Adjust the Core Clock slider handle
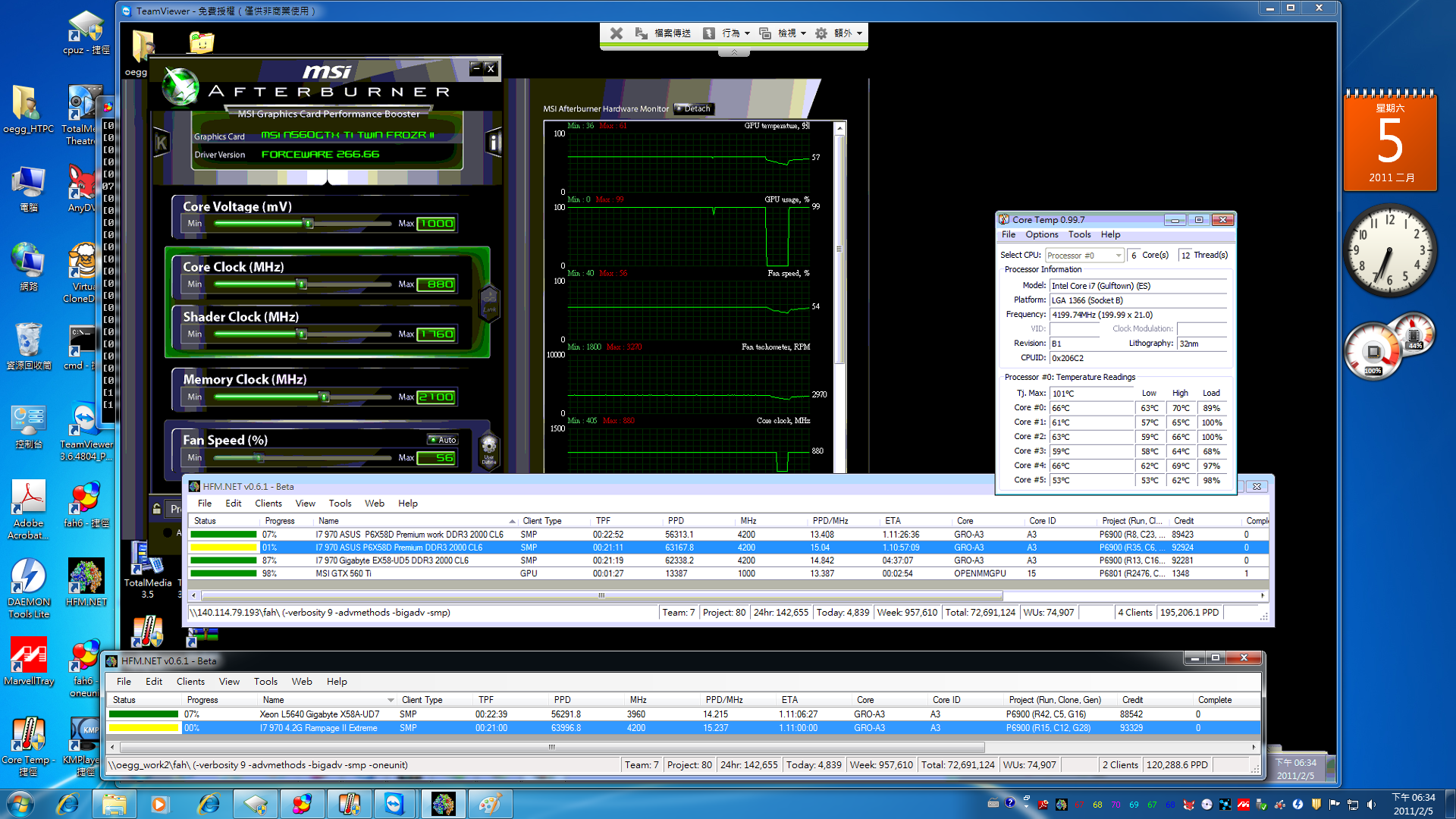This screenshot has height=819, width=1456. click(x=302, y=284)
